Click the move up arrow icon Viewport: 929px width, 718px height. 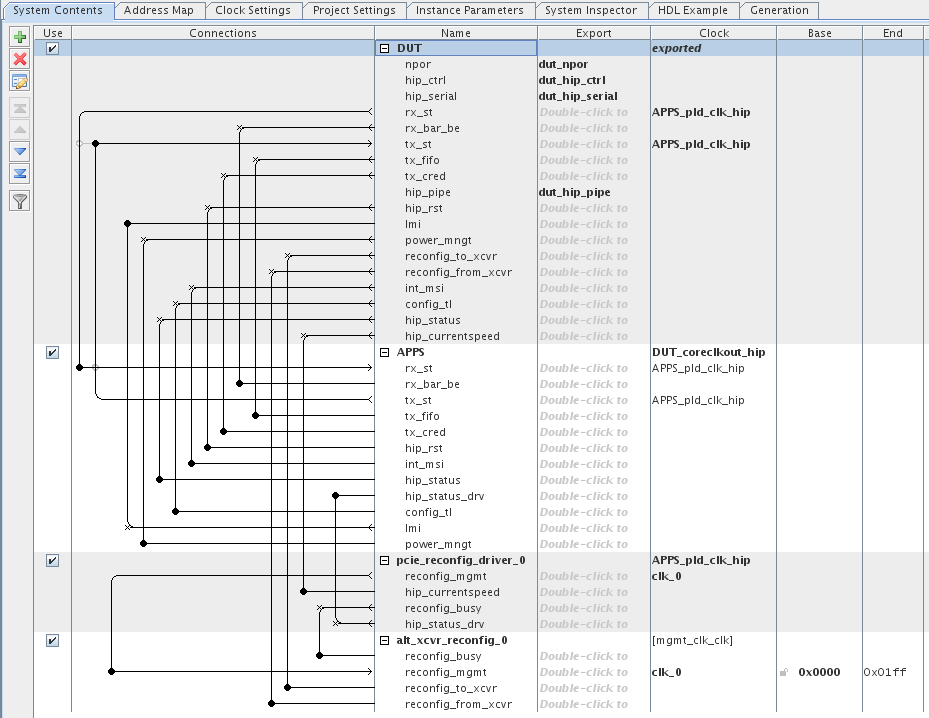click(19, 130)
